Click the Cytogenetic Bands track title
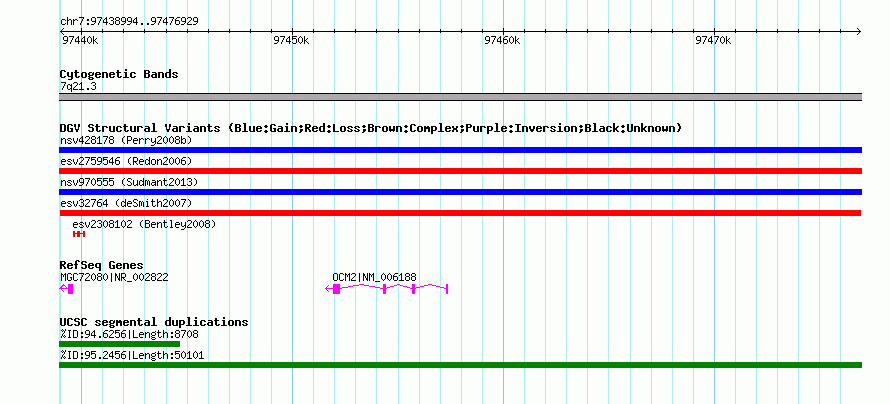The height and width of the screenshot is (404, 890). coord(119,74)
